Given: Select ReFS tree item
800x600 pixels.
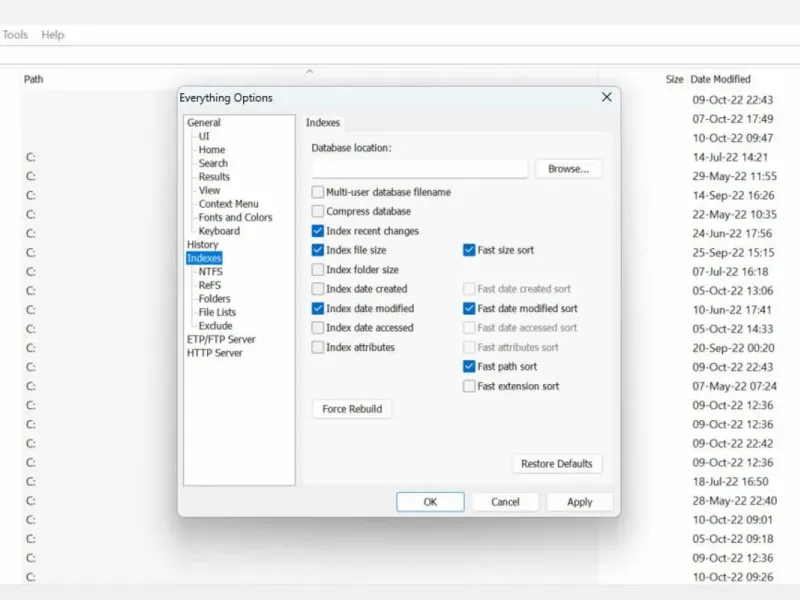Looking at the screenshot, I should pyautogui.click(x=210, y=285).
